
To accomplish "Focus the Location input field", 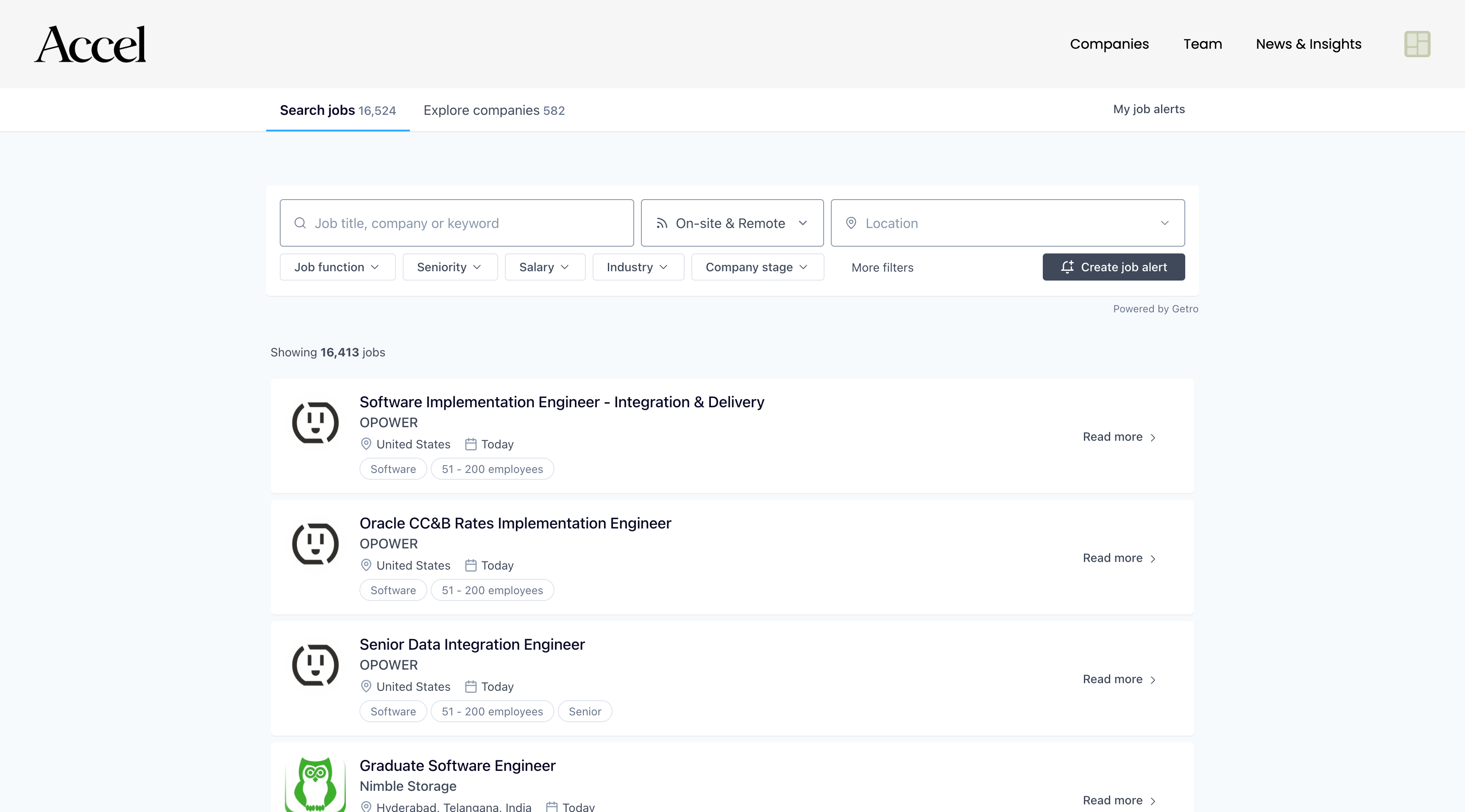I will pyautogui.click(x=1008, y=223).
